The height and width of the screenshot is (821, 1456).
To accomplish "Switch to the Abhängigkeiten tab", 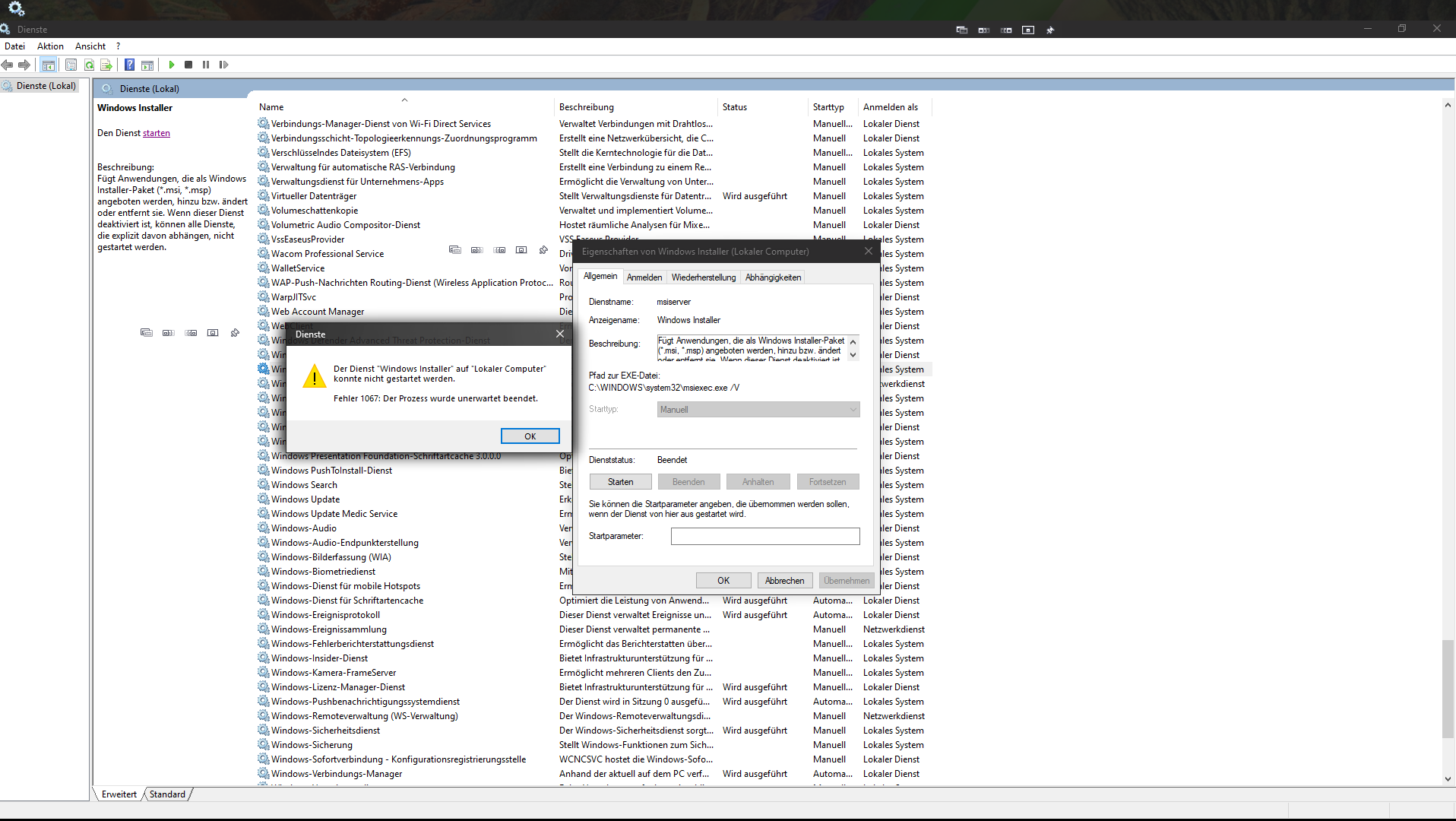I will coord(773,277).
